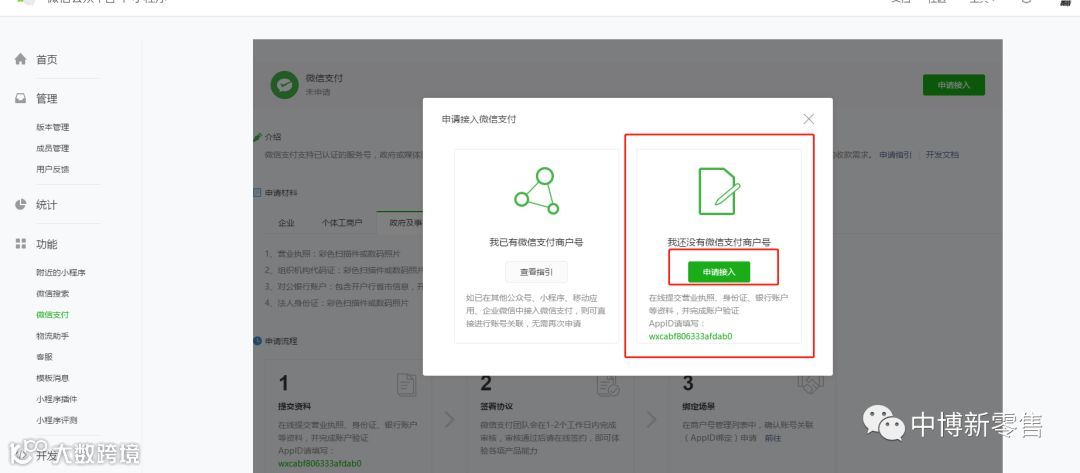
Task: Click step 2 签署协议 heading
Action: [x=497, y=406]
